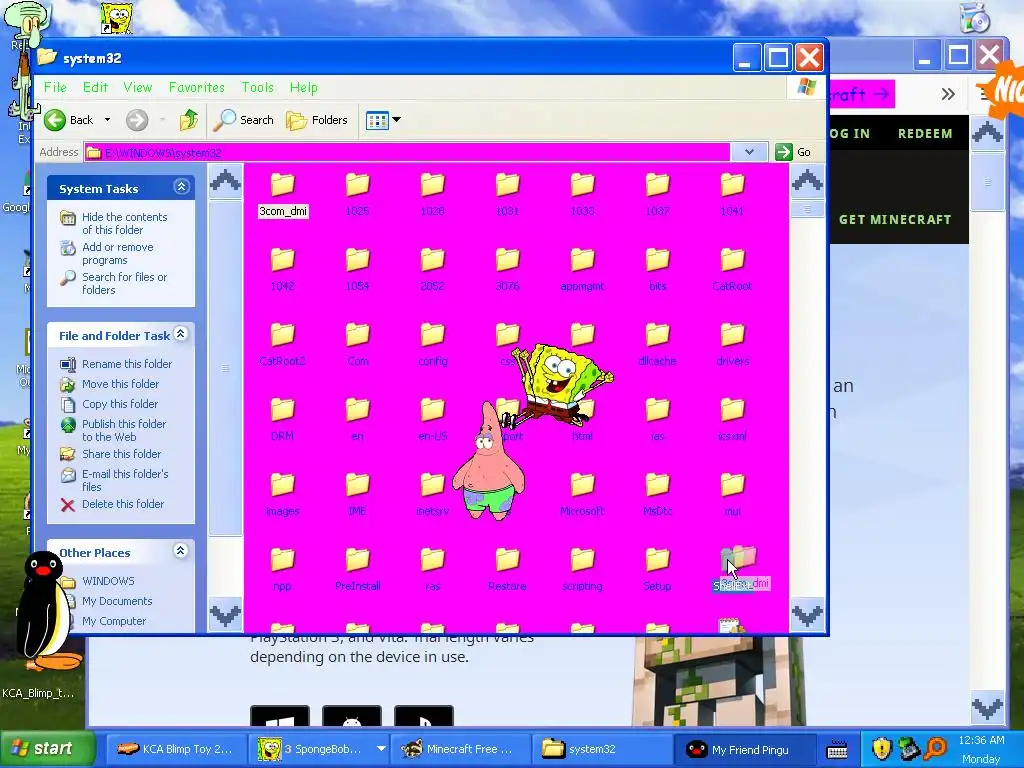This screenshot has height=768, width=1024.
Task: Select the CatRoot folder
Action: point(732,269)
